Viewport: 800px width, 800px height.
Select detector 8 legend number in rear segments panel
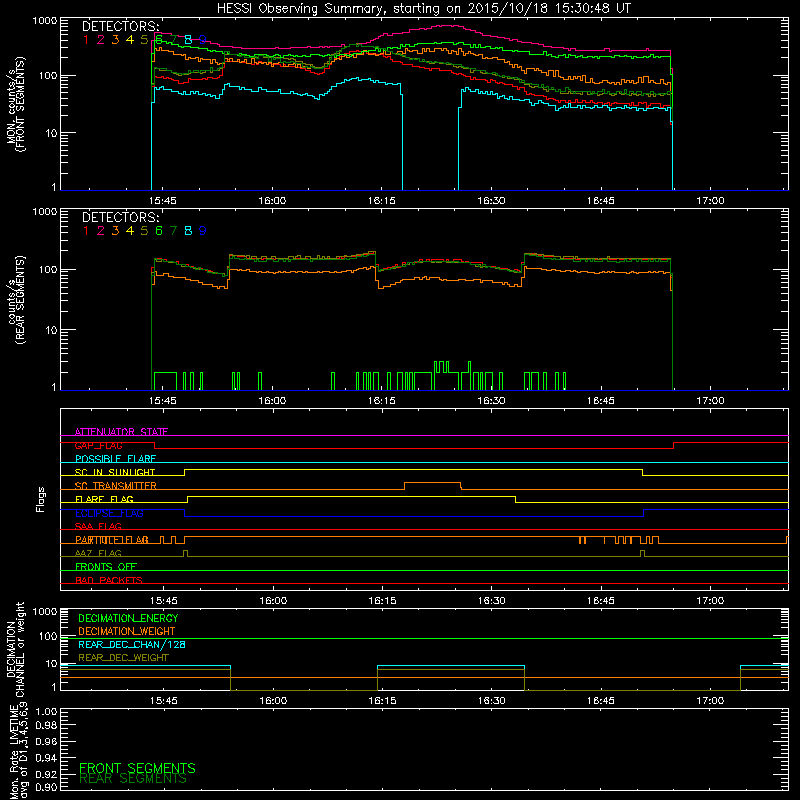point(188,231)
